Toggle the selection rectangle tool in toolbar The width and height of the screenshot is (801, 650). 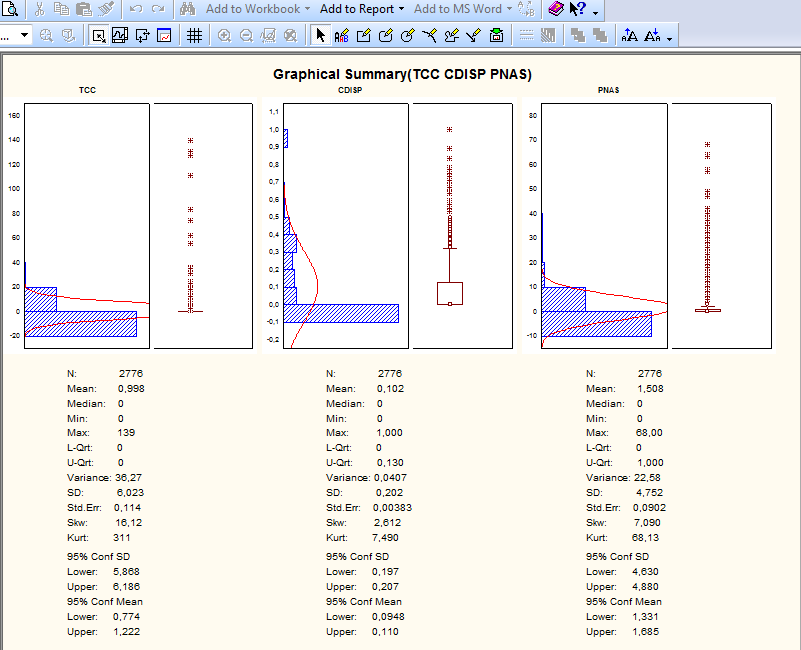tap(99, 35)
